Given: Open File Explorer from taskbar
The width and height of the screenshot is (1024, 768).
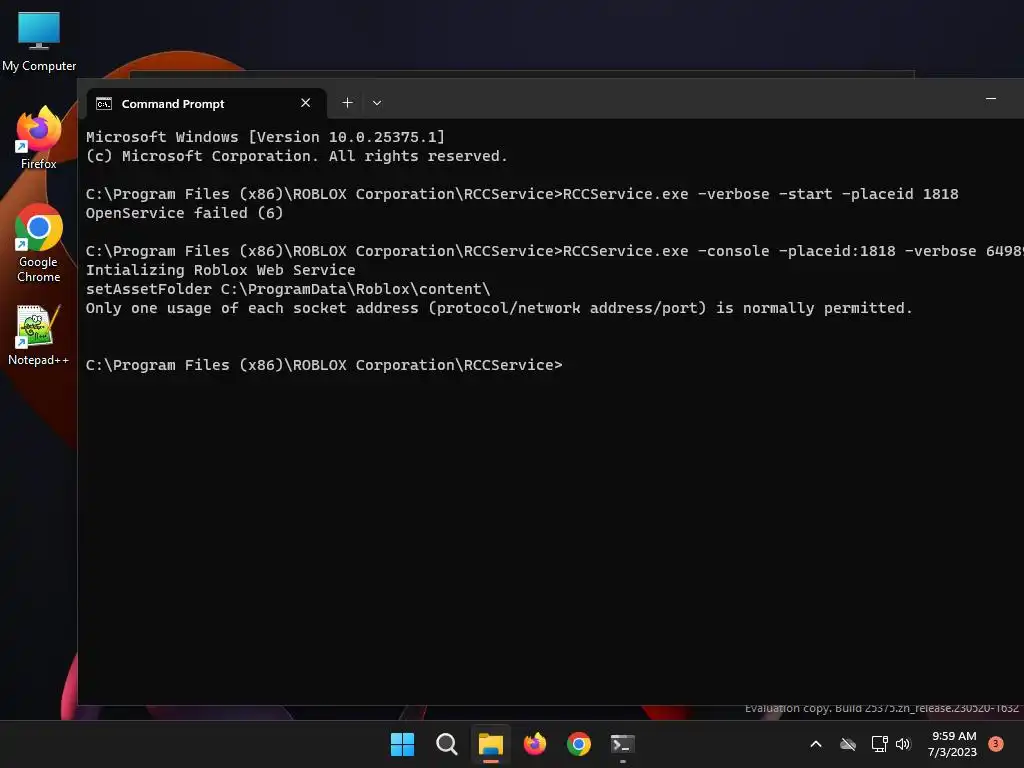Looking at the screenshot, I should click(x=490, y=744).
